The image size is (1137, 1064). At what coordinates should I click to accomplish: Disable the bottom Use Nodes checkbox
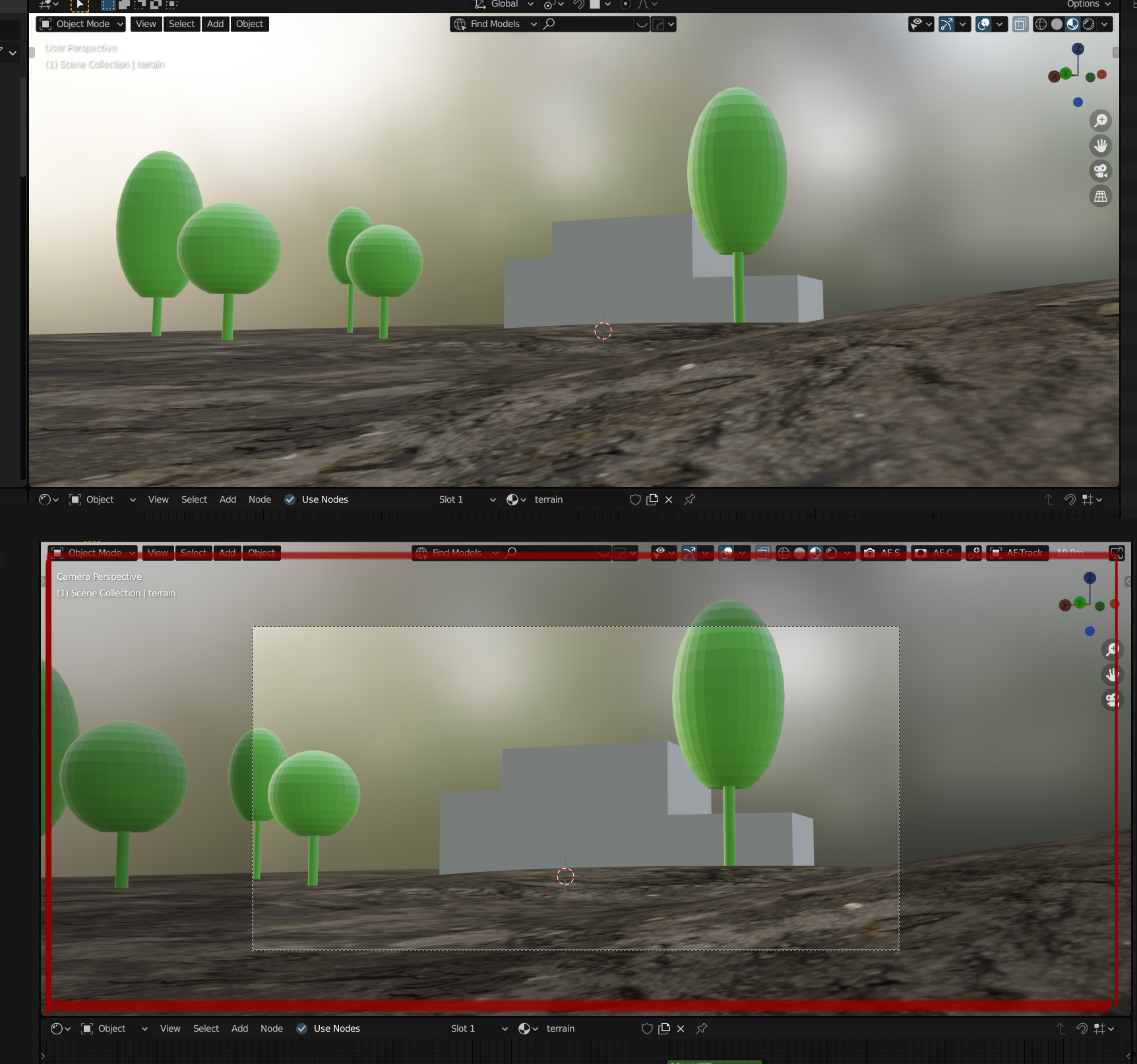301,1028
